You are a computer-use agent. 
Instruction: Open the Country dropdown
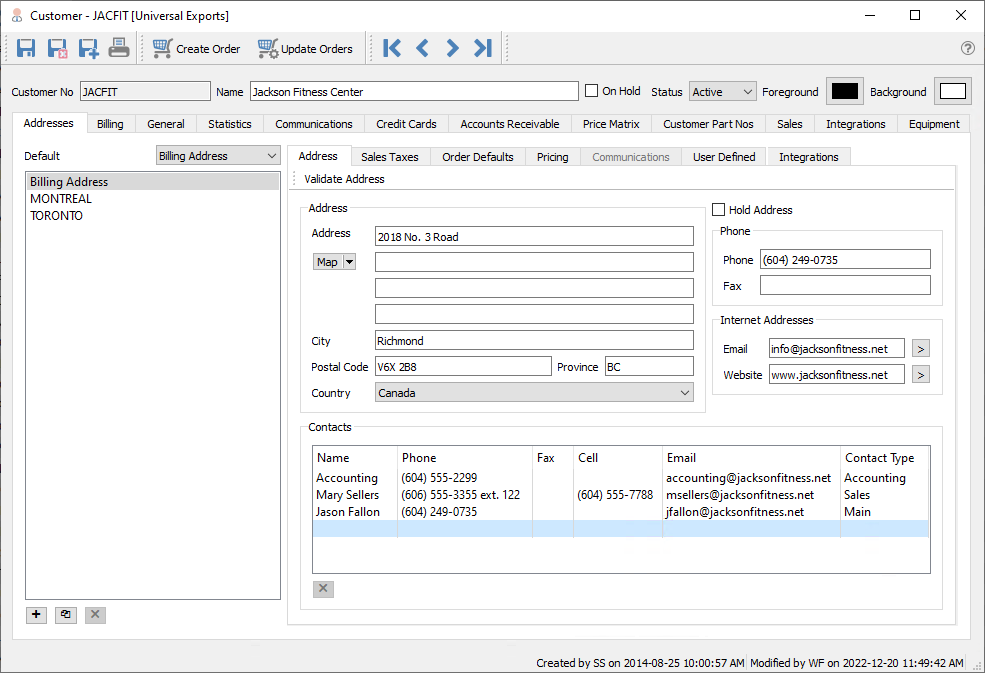click(x=534, y=393)
